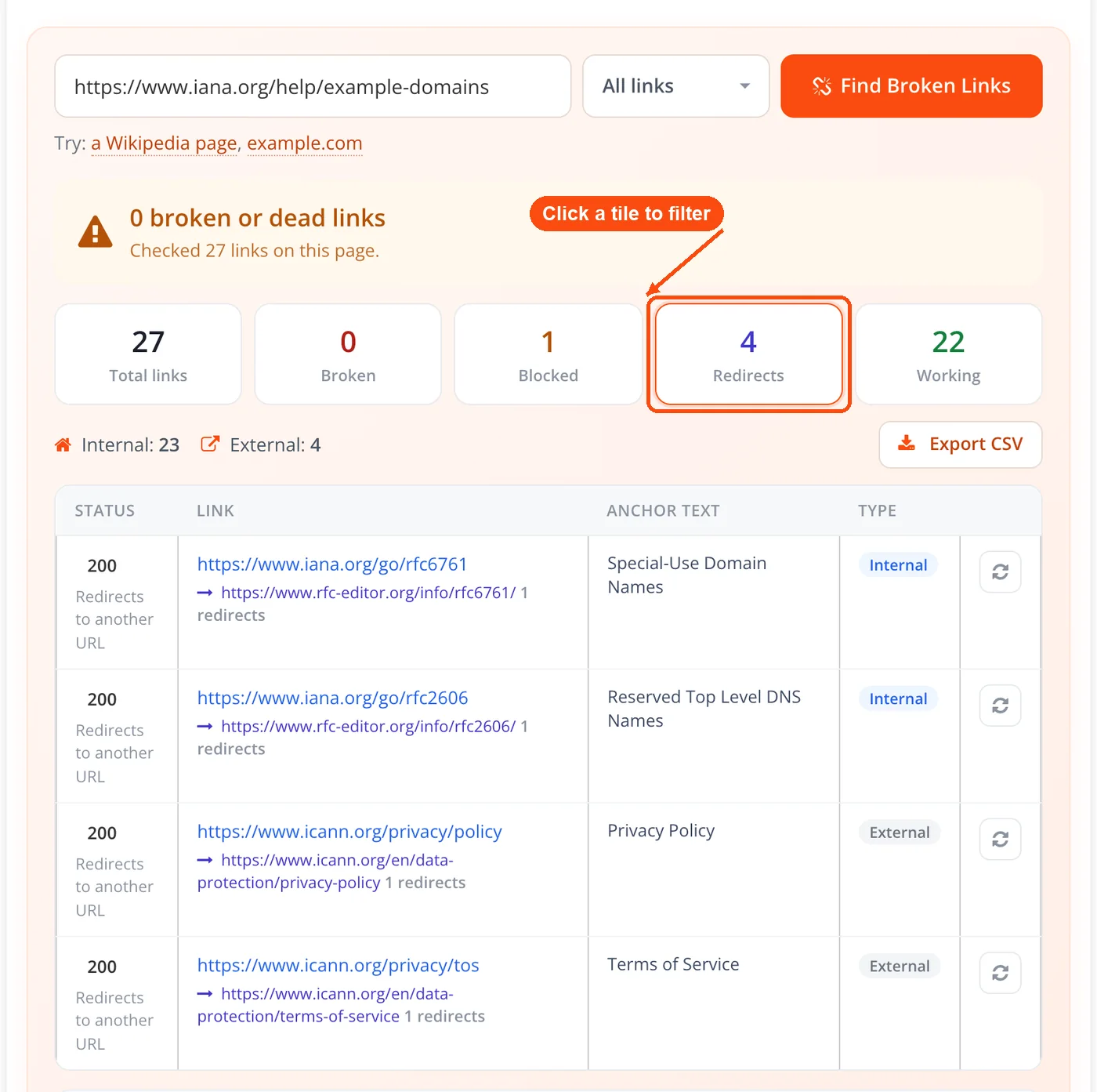Click the 'Terms of Service' anchor text cell

[x=673, y=964]
